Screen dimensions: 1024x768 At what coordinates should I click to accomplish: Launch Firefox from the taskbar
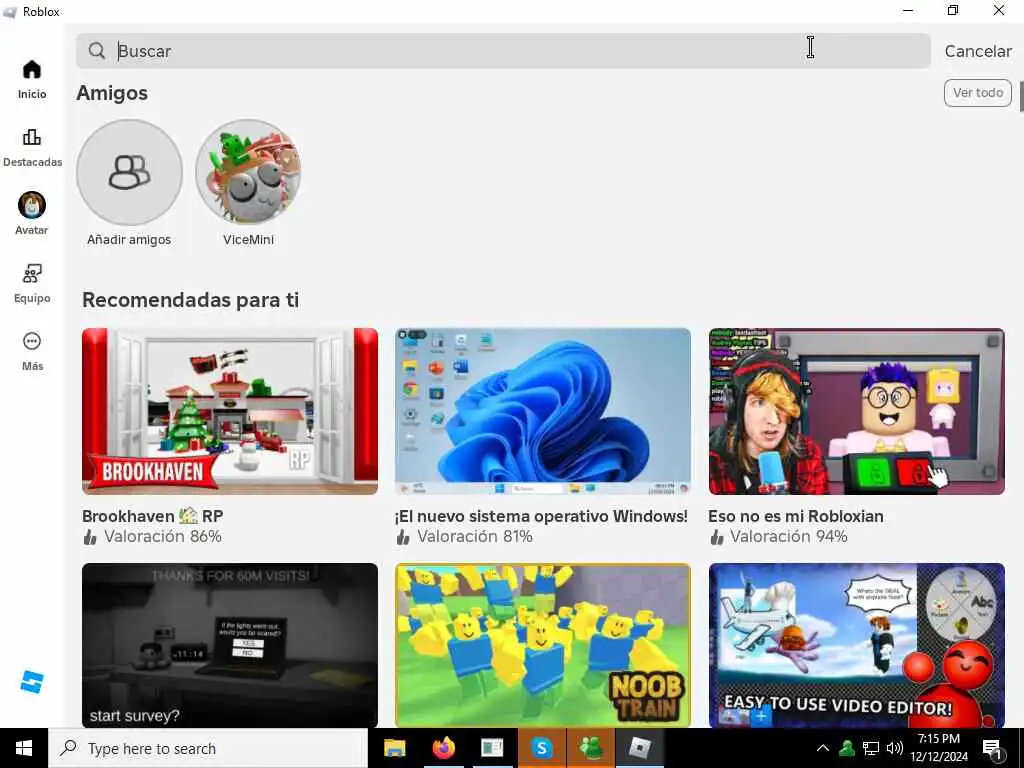coord(443,748)
